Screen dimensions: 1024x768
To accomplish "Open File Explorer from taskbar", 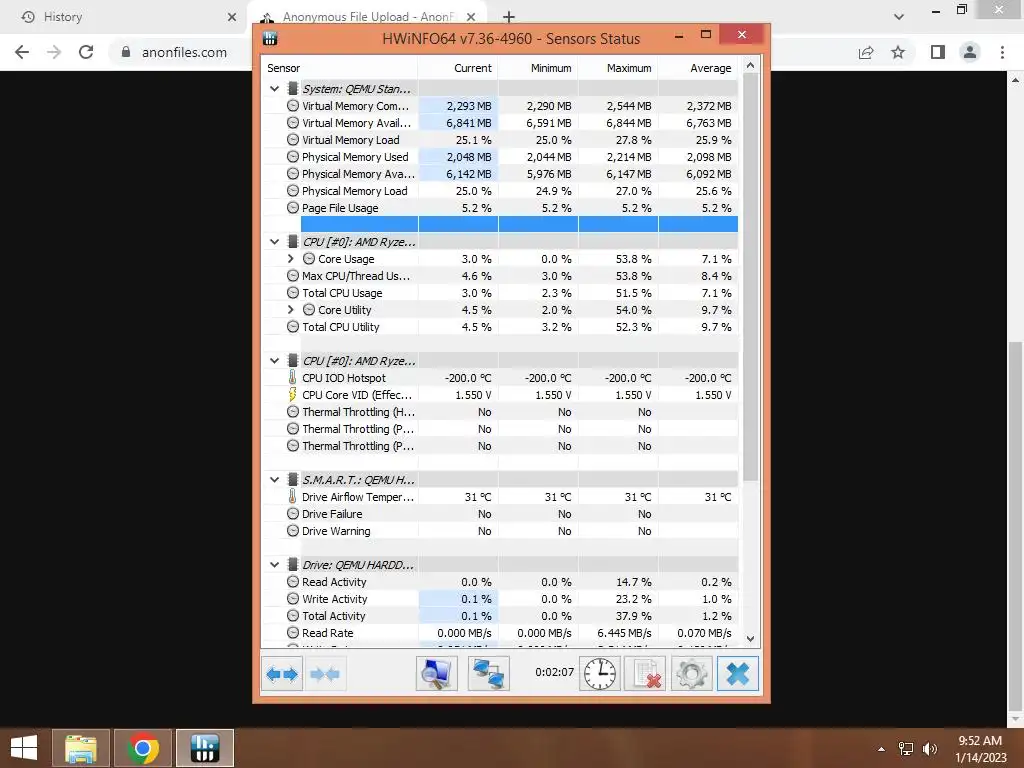I will tap(81, 748).
